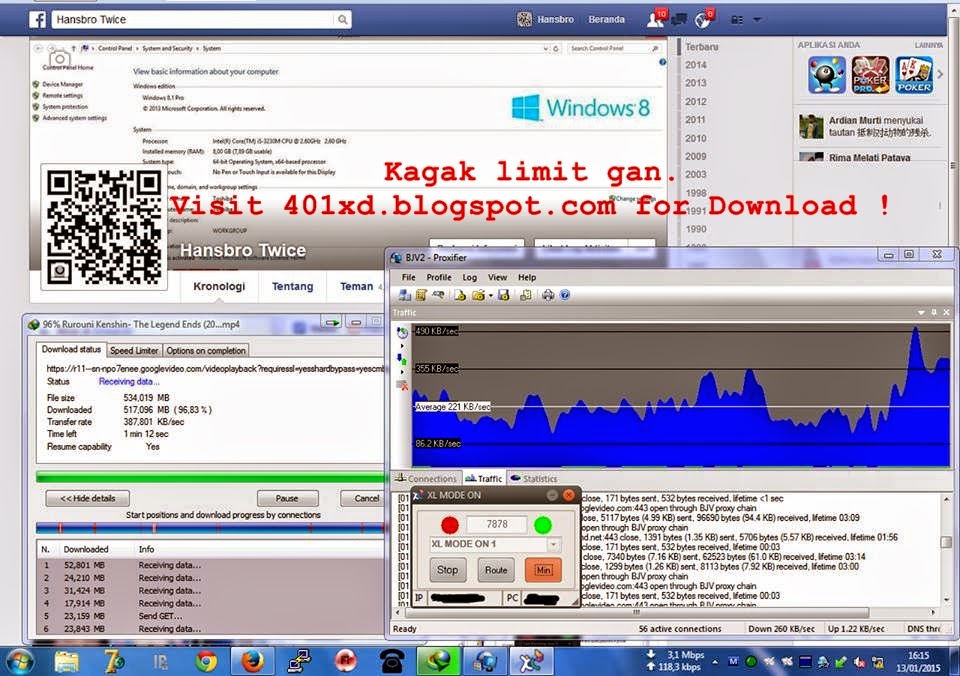960x676 pixels.
Task: Open the Log menu in Proxifier
Action: (x=470, y=277)
